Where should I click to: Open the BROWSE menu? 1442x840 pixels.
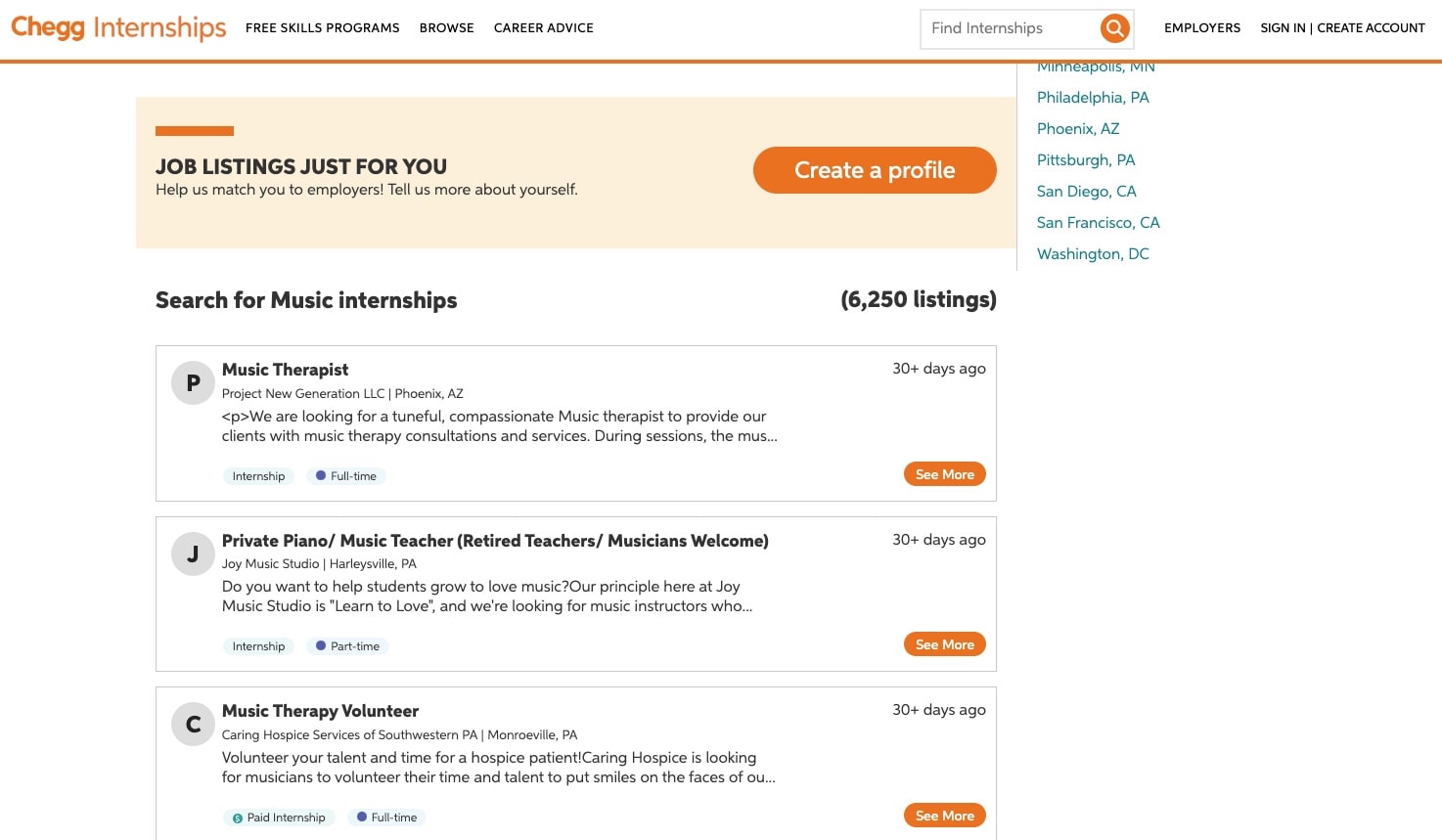446,28
